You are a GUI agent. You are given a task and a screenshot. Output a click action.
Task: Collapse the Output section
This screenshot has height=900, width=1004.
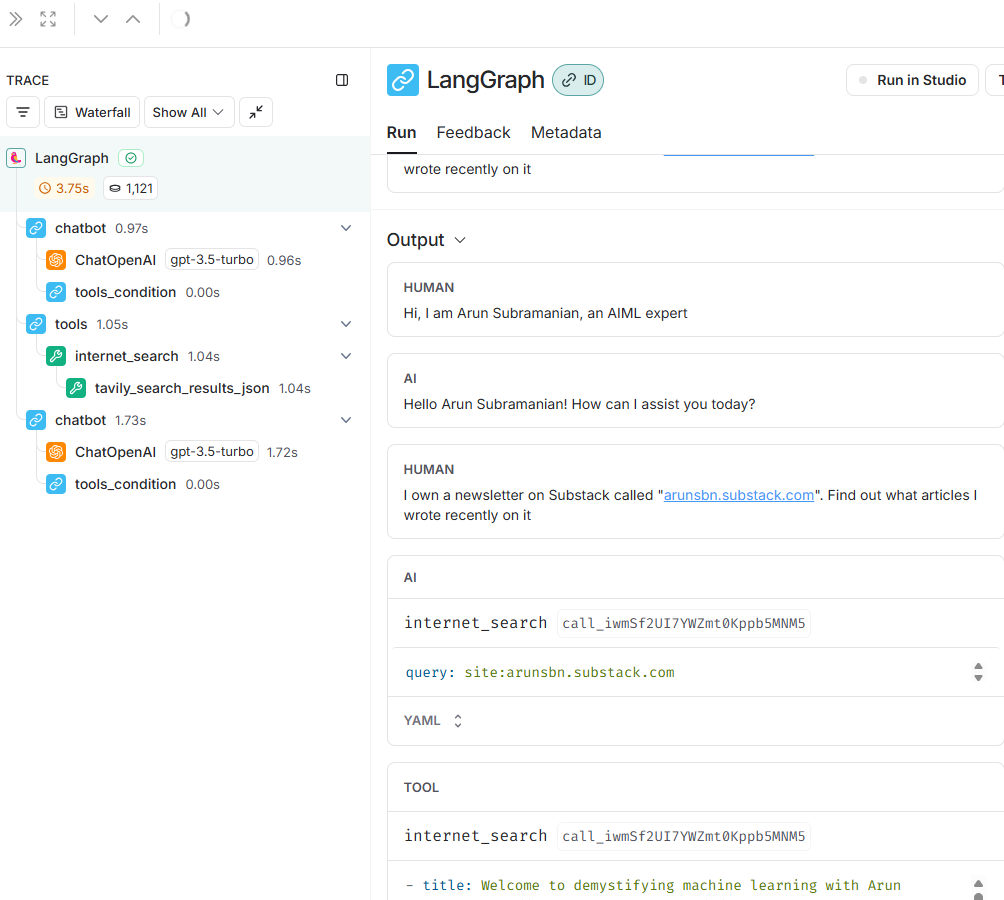pyautogui.click(x=459, y=240)
